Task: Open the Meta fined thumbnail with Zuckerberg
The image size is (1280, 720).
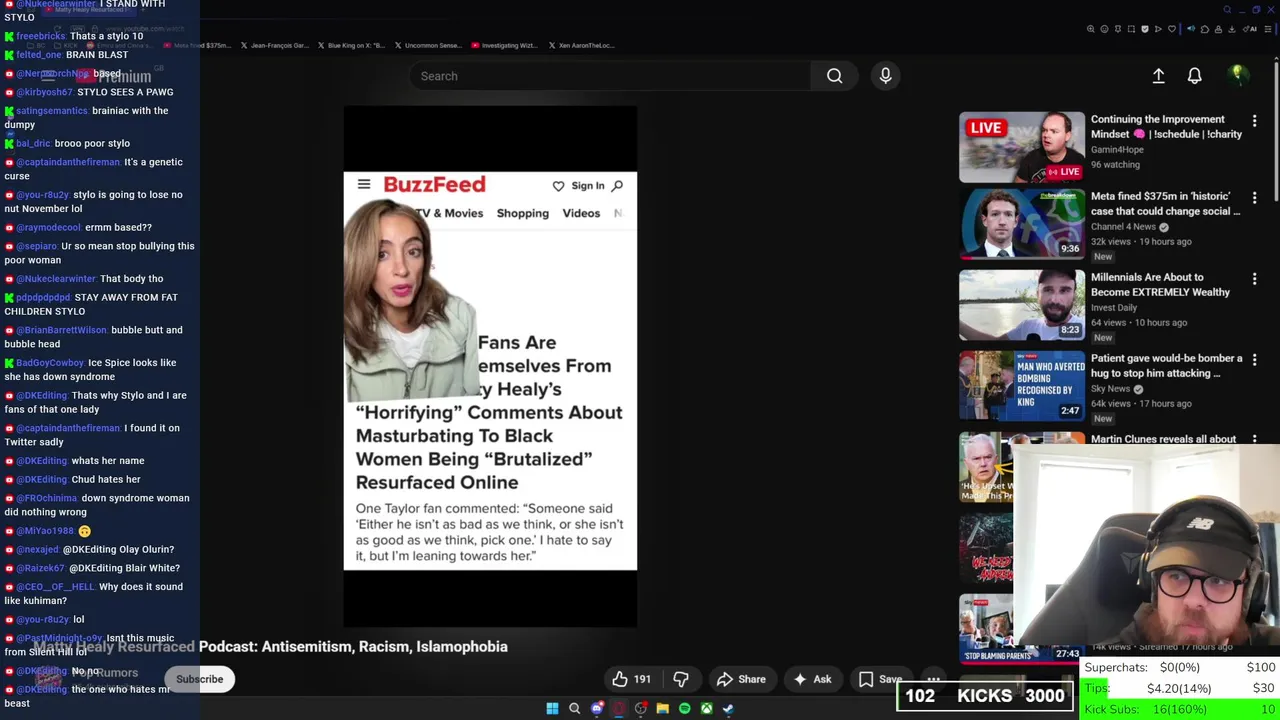Action: (x=1022, y=224)
